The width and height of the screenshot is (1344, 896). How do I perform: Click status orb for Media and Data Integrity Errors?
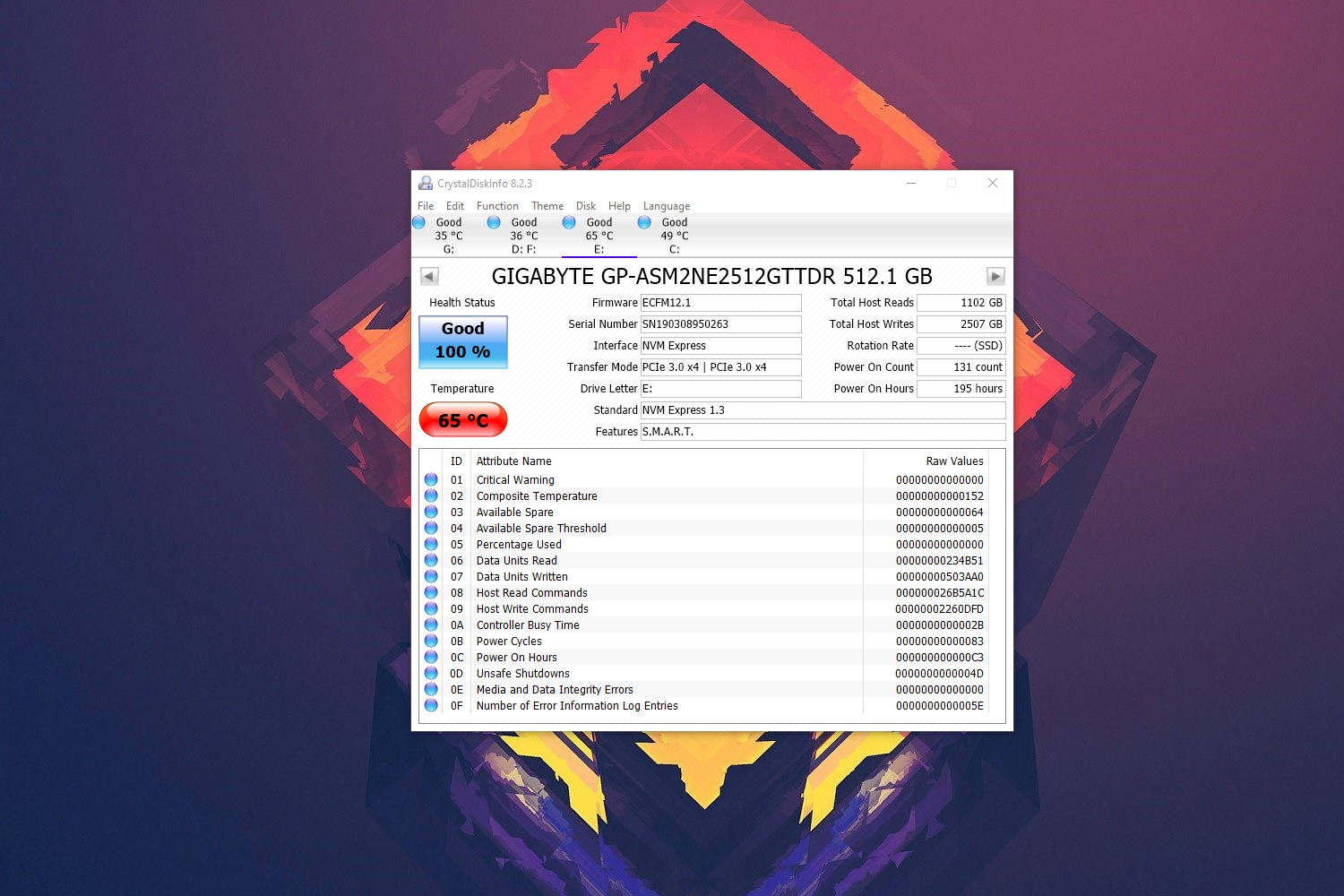pos(431,689)
